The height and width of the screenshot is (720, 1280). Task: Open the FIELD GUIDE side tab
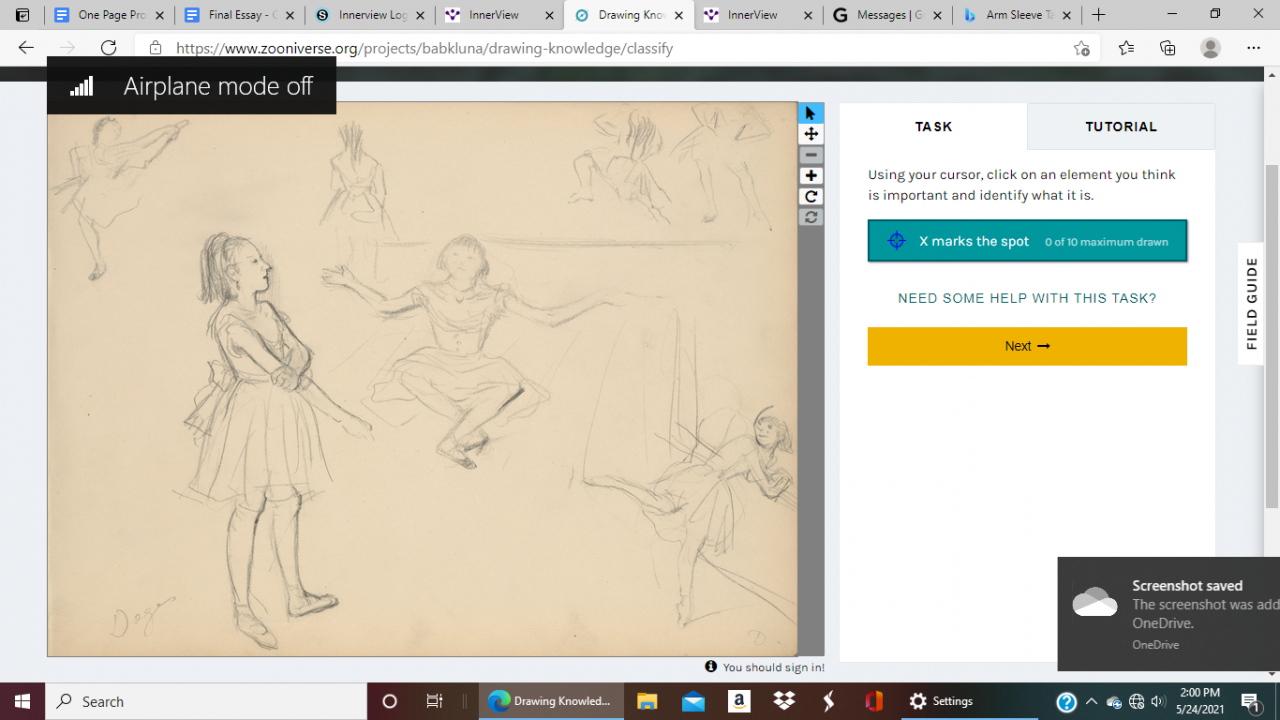click(1251, 304)
